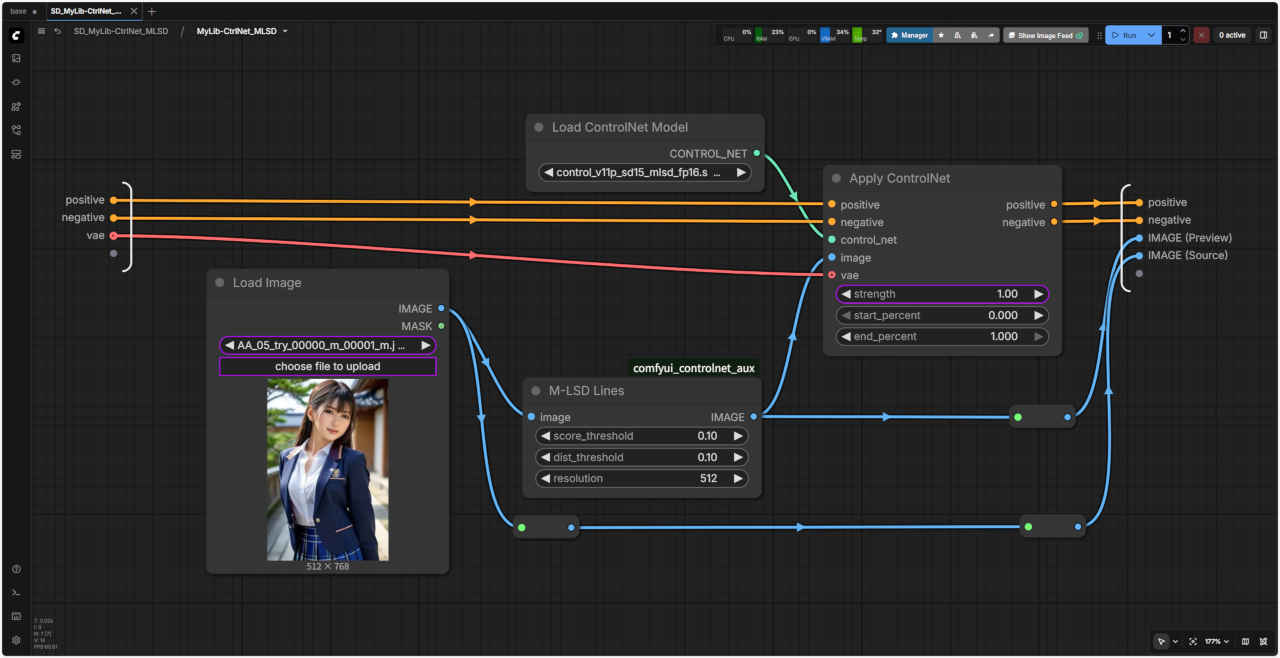Image resolution: width=1280 pixels, height=658 pixels.
Task: Click the red cancel run button
Action: click(x=1201, y=35)
